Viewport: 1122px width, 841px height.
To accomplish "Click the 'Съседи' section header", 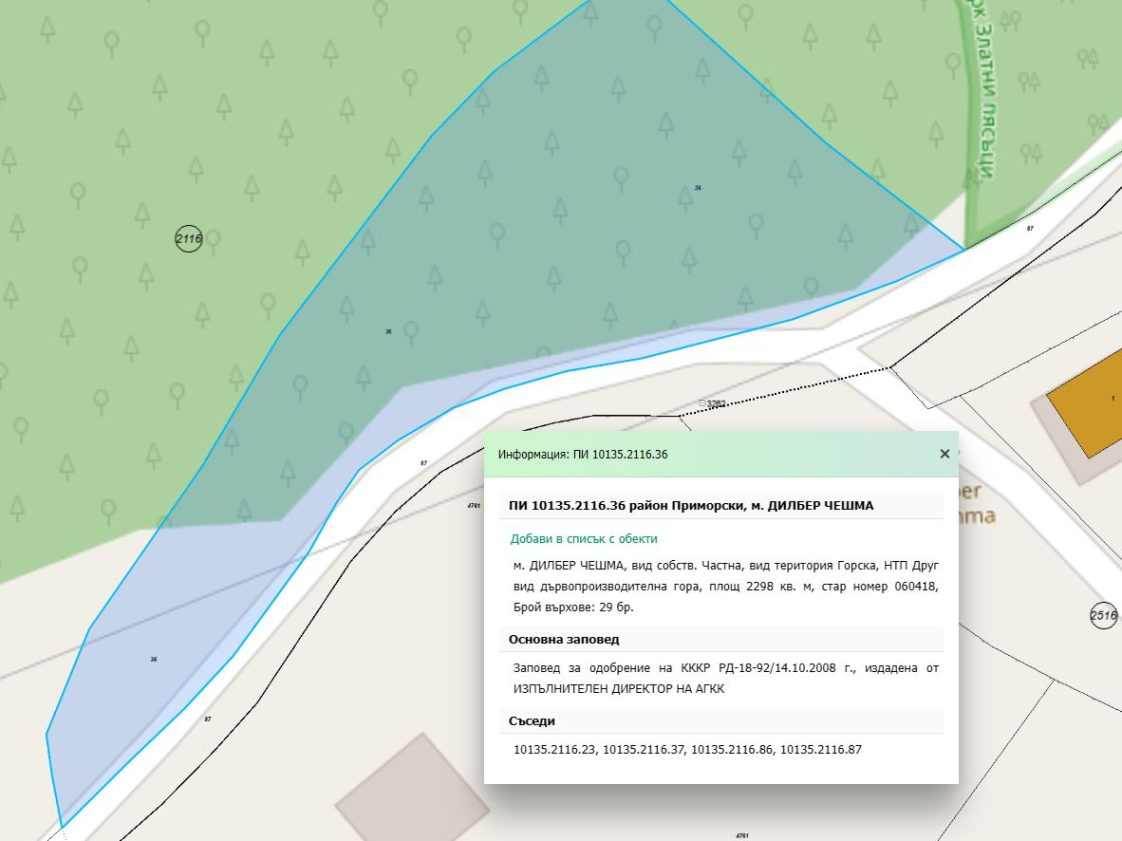I will pyautogui.click(x=532, y=720).
